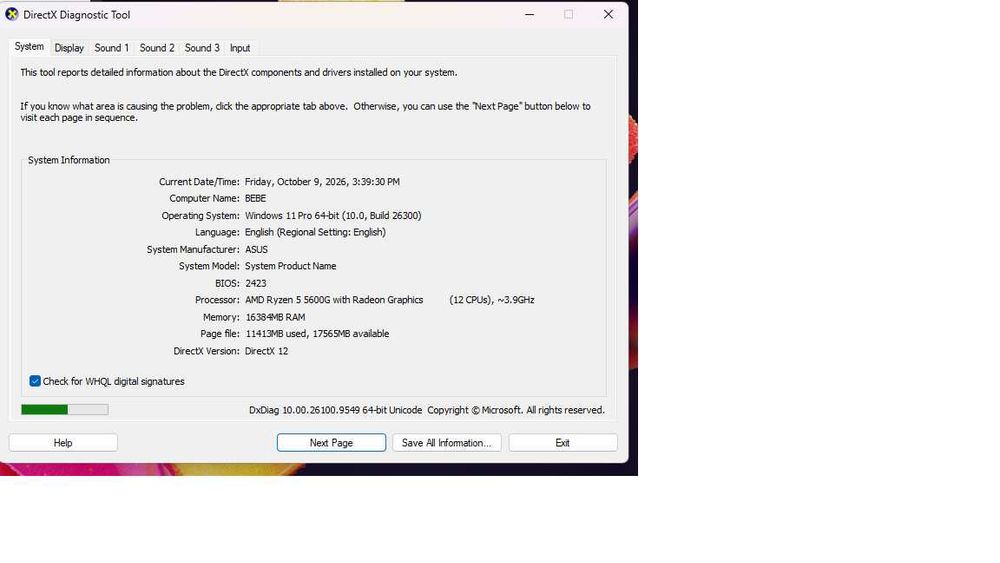Open the Sound 1 tab

point(112,48)
